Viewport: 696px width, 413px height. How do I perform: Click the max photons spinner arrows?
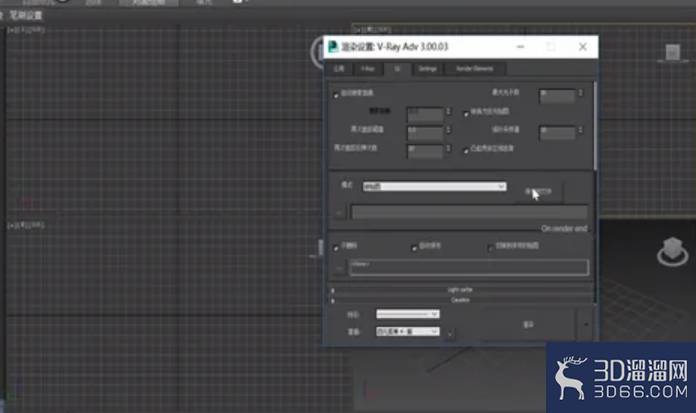[x=580, y=93]
